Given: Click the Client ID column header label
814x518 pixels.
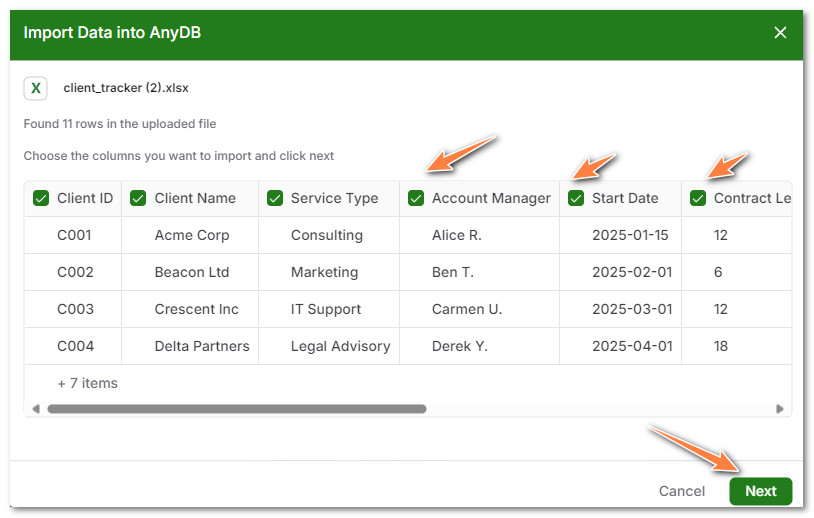Looking at the screenshot, I should point(85,198).
